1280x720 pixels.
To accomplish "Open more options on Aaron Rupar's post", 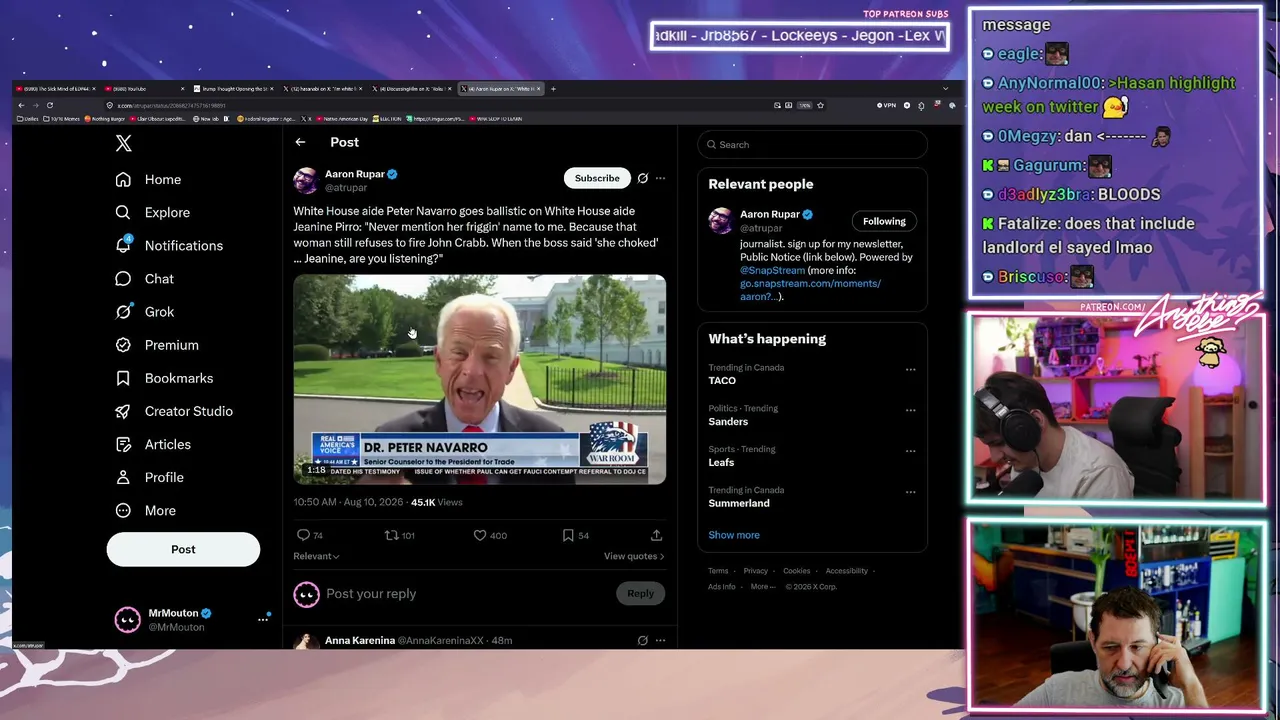I will (x=660, y=178).
